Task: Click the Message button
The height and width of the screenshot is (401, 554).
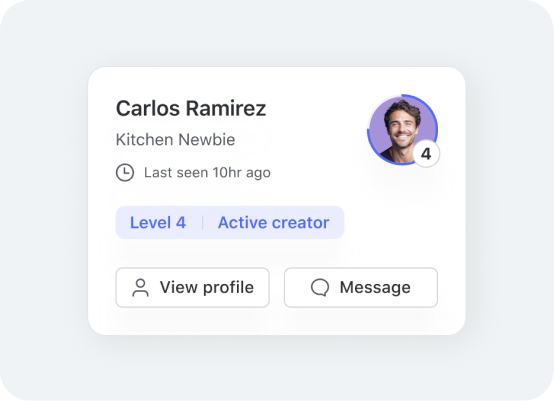Action: [x=361, y=288]
